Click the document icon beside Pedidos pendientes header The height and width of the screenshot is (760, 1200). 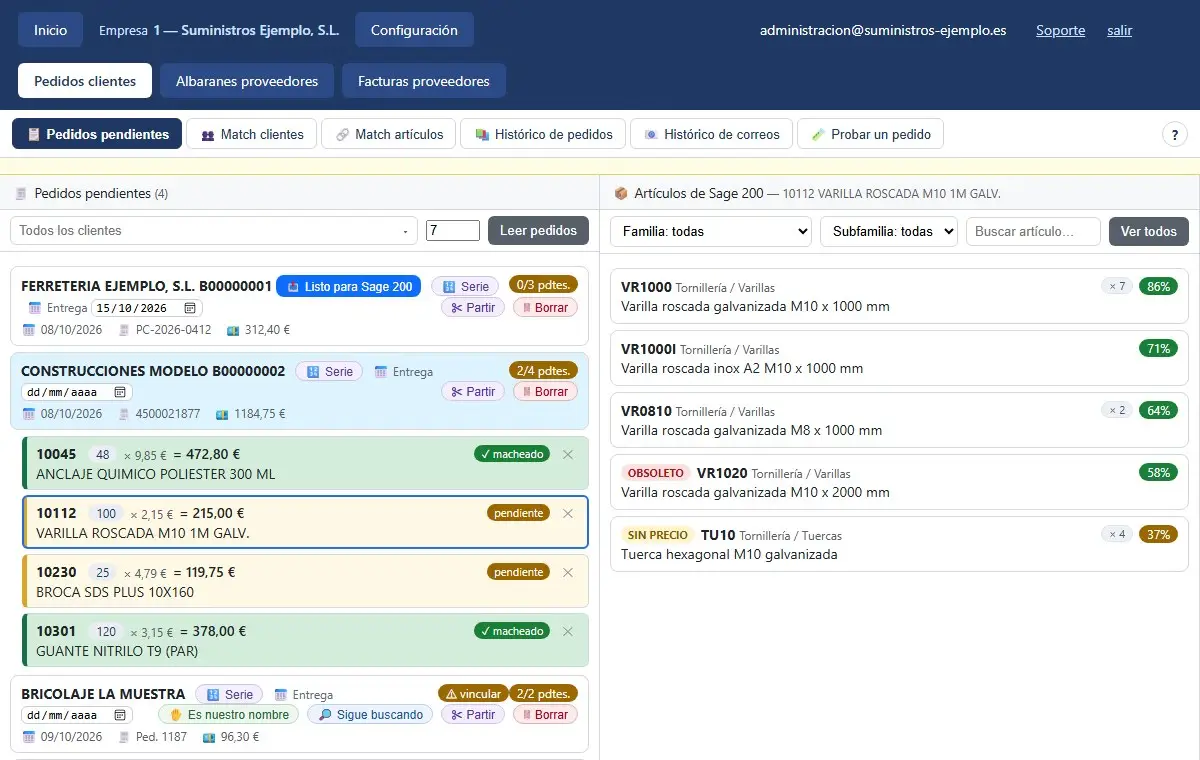(x=21, y=193)
